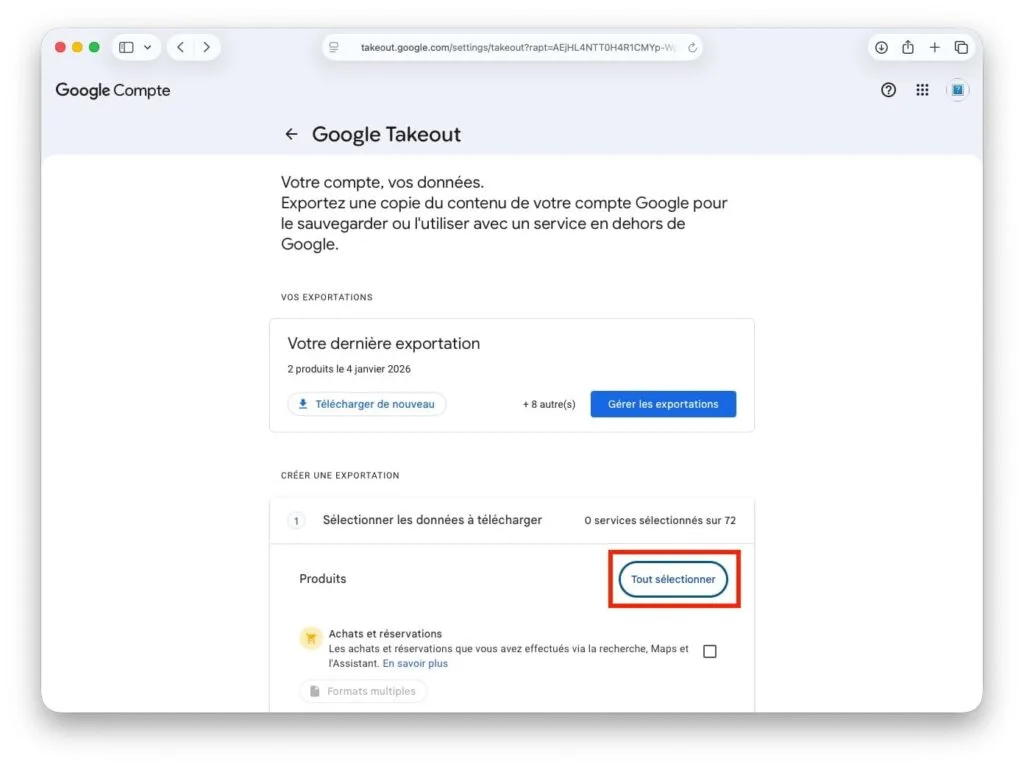Click the download icon inside Télécharger de nouveau

coord(303,404)
